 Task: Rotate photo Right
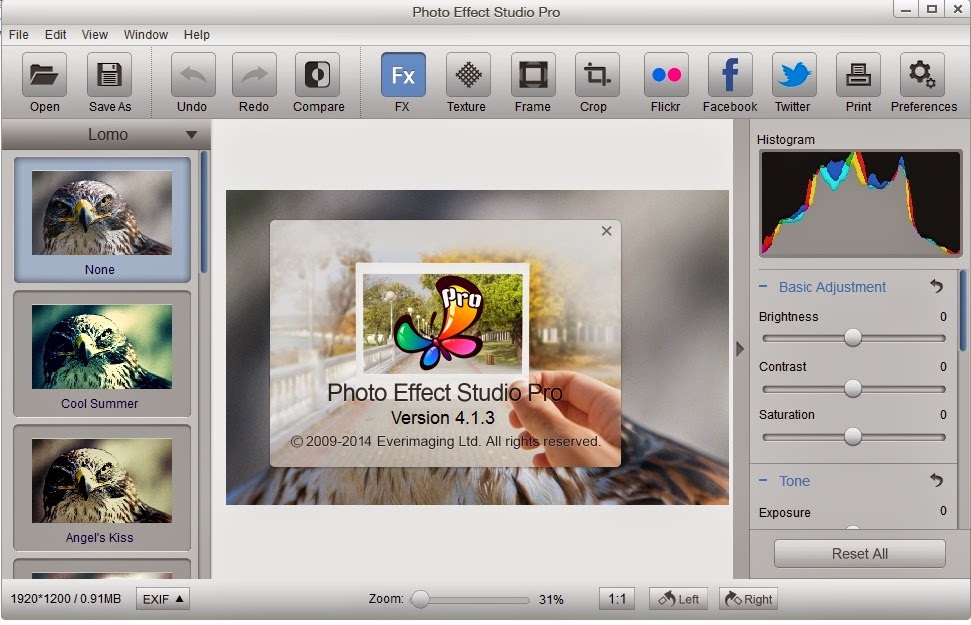[x=749, y=599]
